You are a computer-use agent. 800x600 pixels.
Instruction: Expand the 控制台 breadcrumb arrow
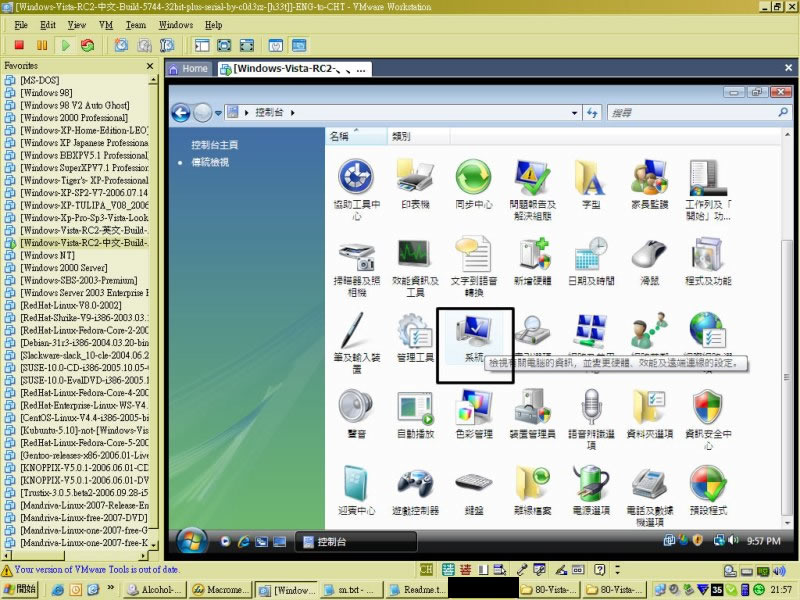[x=293, y=113]
